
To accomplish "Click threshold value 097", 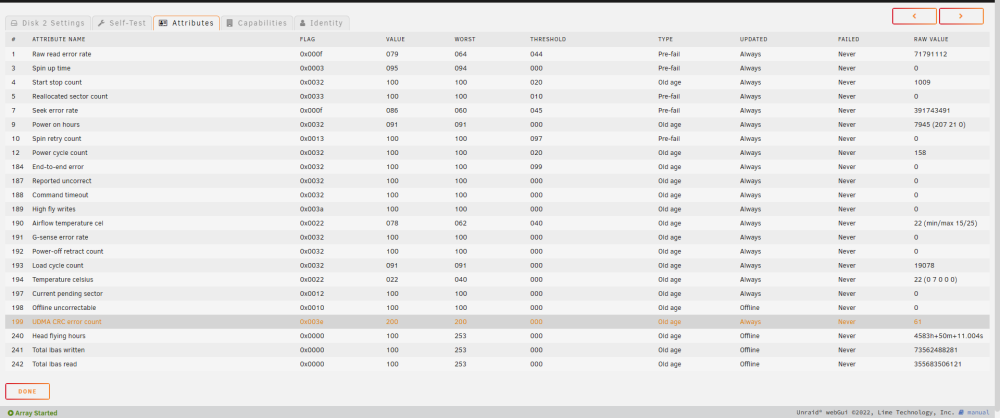I will [x=536, y=138].
